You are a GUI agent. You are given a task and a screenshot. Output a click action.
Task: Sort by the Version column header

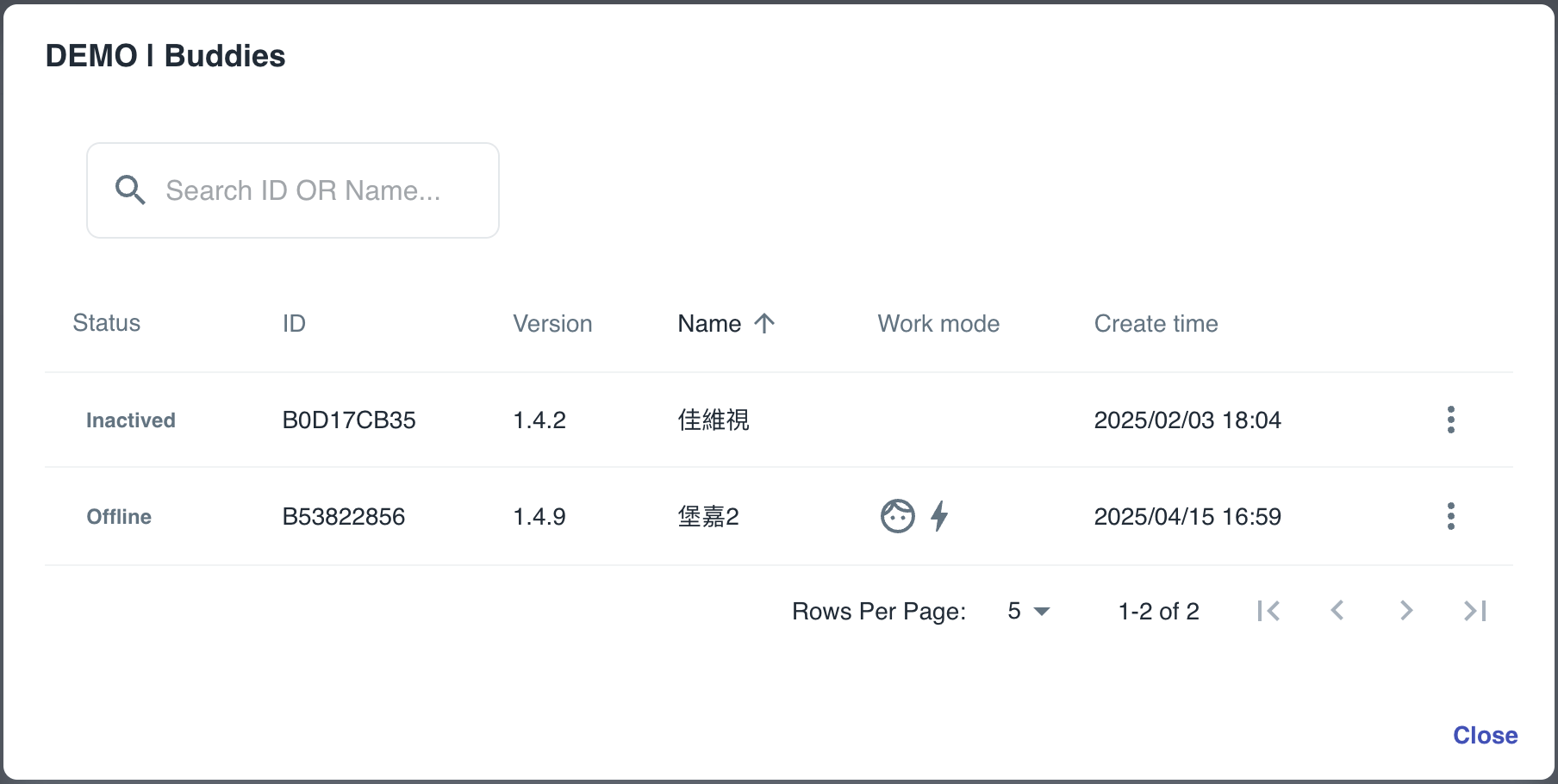click(552, 323)
